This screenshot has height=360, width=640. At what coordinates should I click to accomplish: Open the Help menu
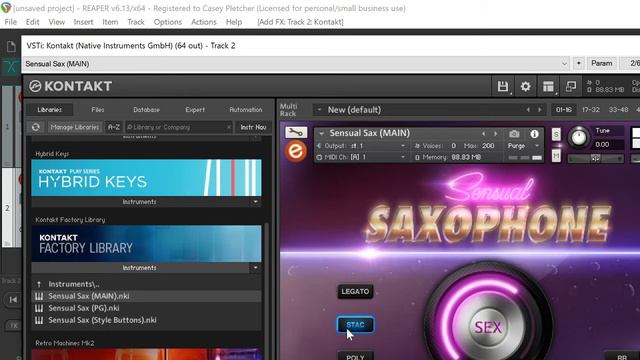tap(234, 22)
